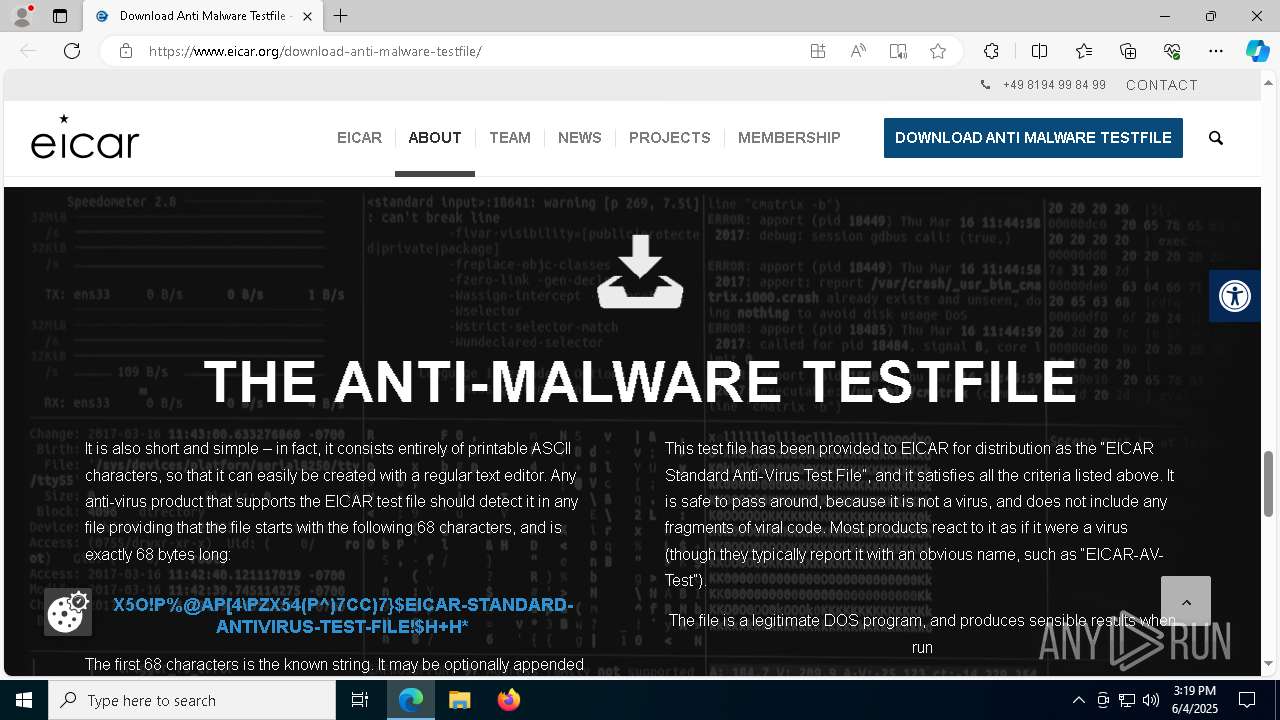Open the ABOUT menu item

pos(435,138)
